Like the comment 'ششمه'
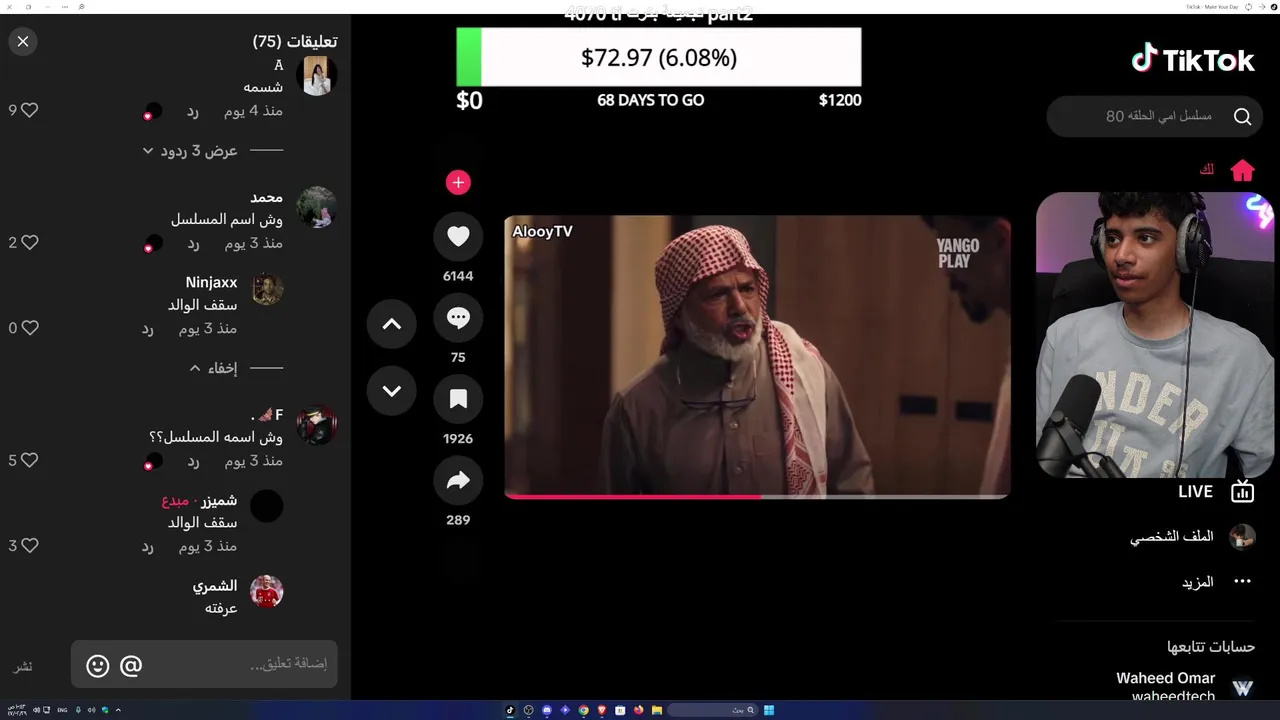 (29, 110)
